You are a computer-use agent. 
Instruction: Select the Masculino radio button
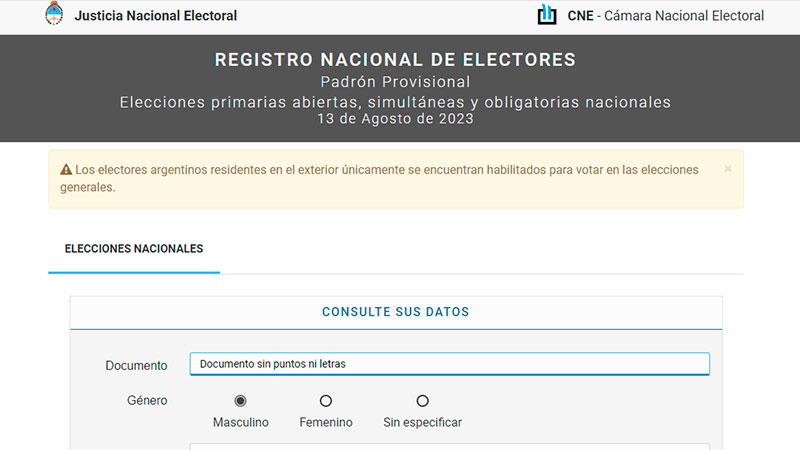[240, 401]
